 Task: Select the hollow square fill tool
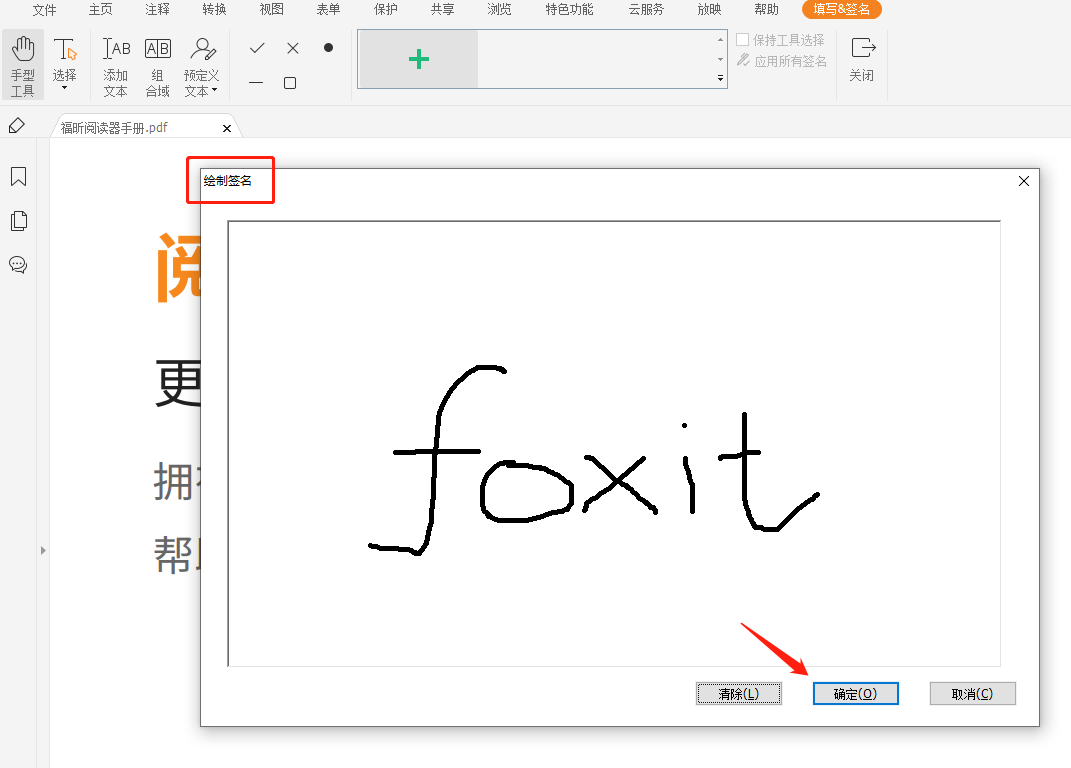290,83
